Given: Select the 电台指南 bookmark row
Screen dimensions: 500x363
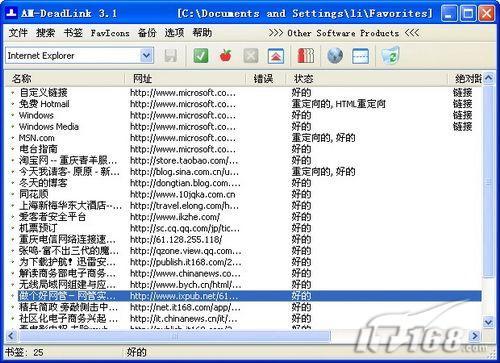Looking at the screenshot, I should [243, 149].
